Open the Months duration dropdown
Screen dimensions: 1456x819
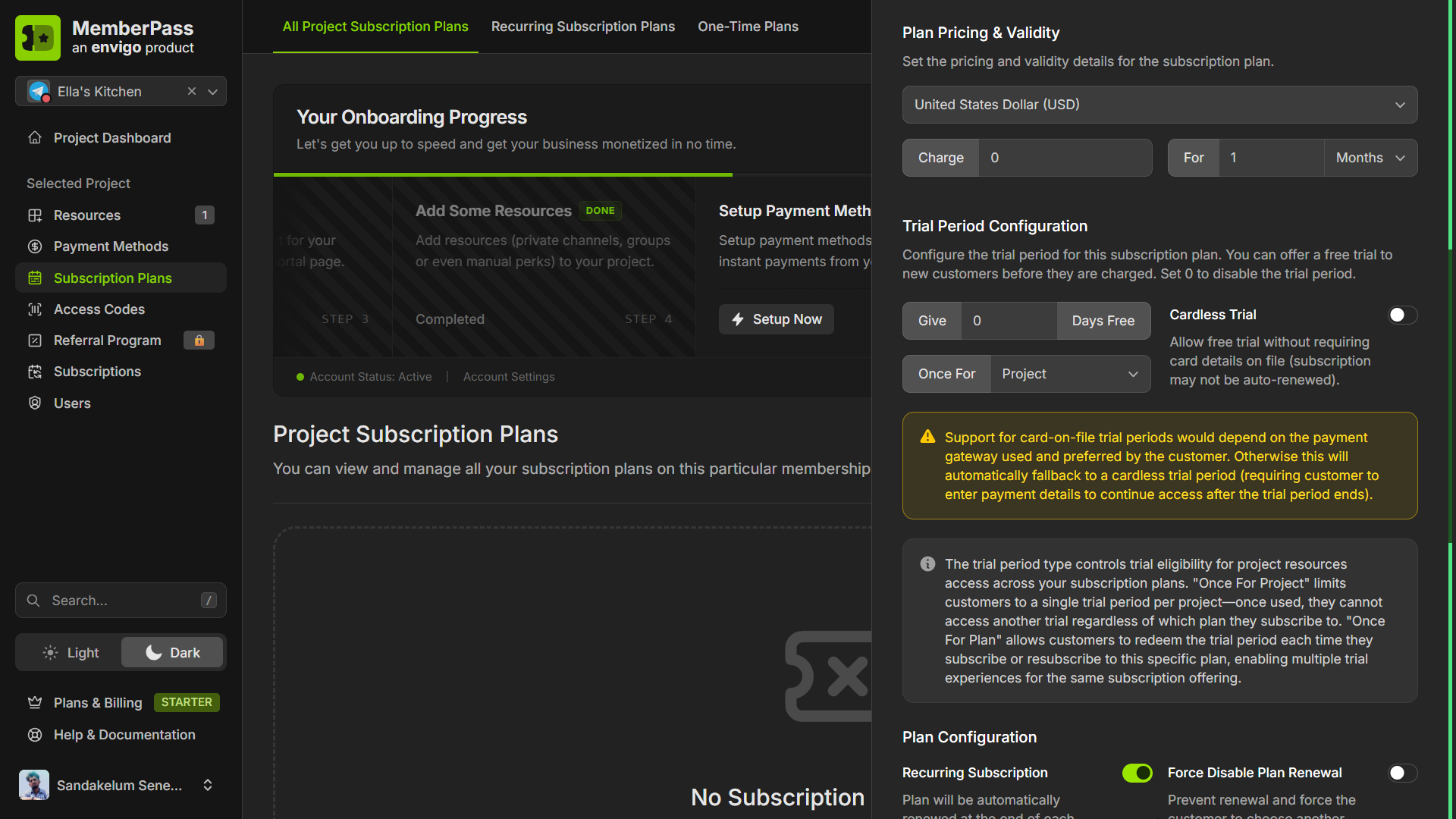coord(1370,158)
